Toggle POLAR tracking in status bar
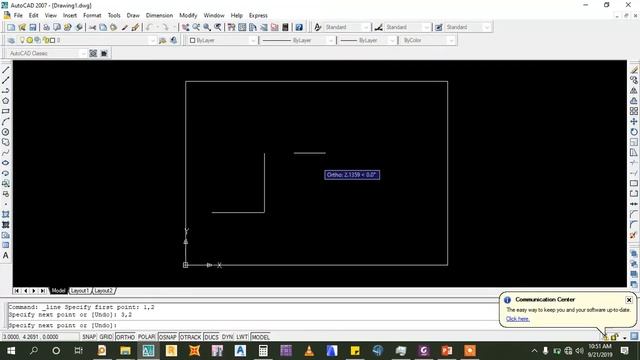Screen dimensions: 640x360 pos(147,337)
